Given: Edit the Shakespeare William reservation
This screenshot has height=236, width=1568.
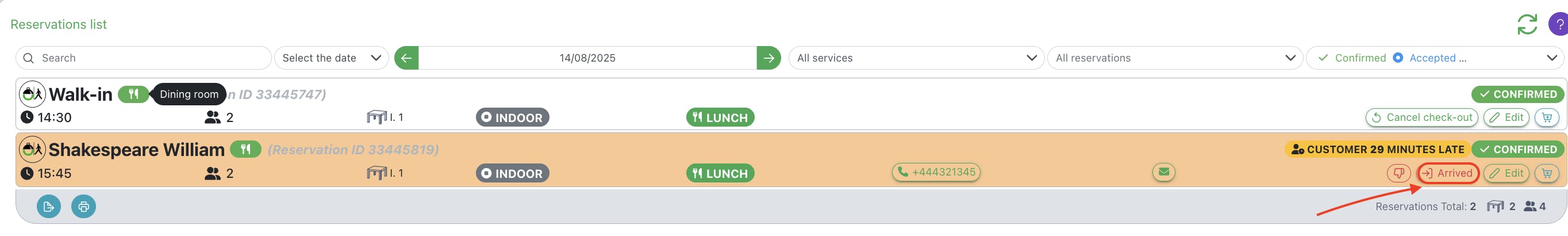Looking at the screenshot, I should tap(1506, 174).
